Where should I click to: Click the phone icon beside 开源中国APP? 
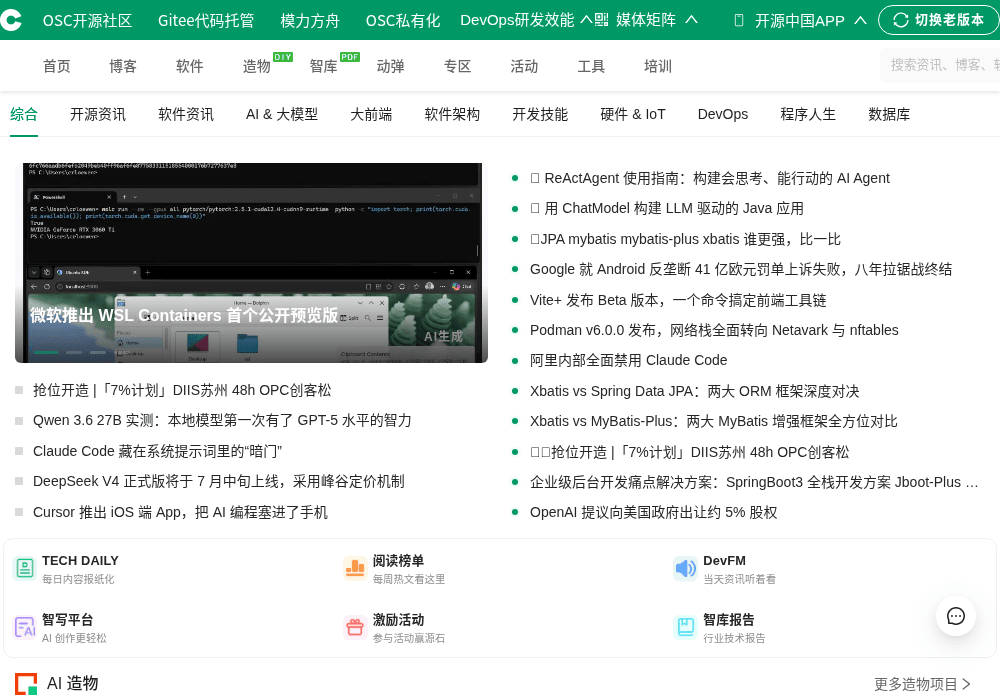[739, 20]
